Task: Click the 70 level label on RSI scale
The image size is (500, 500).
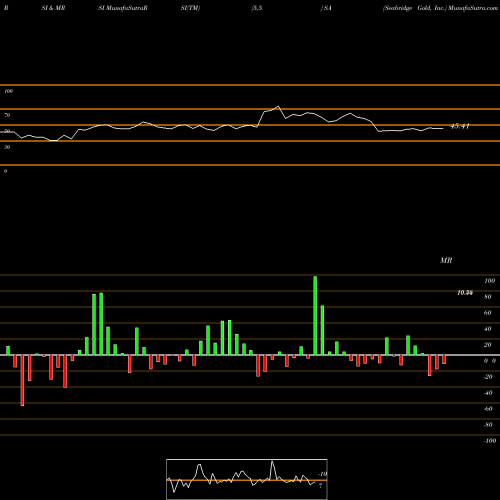Action: (7, 115)
